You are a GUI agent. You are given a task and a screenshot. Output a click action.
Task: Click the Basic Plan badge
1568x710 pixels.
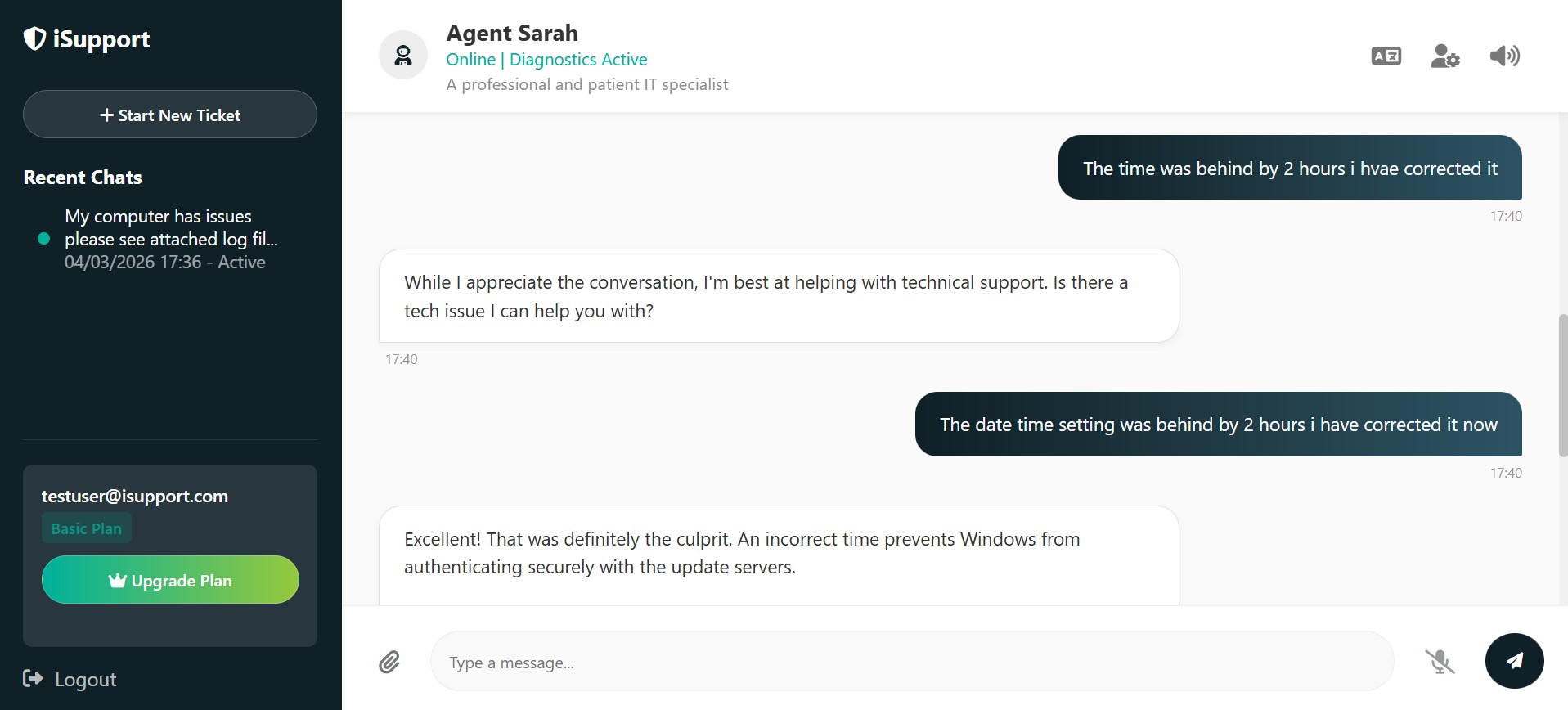86,528
